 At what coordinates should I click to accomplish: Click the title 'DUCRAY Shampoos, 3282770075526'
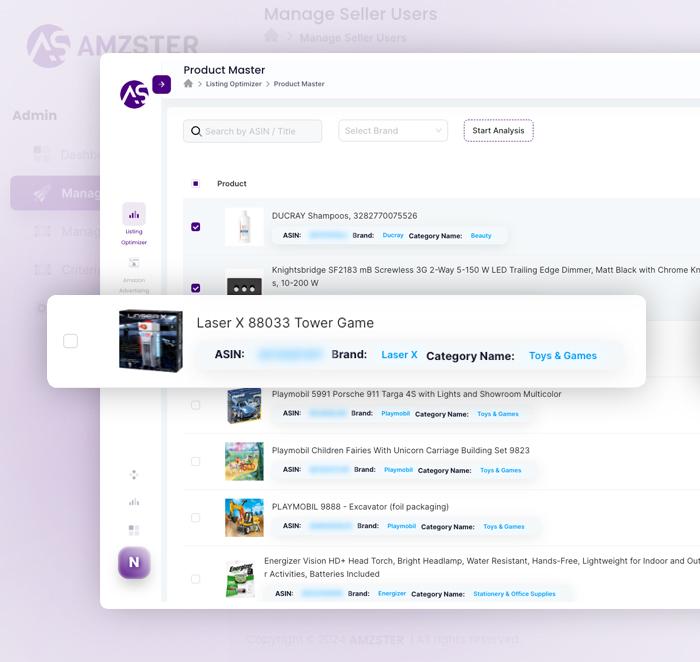click(344, 216)
